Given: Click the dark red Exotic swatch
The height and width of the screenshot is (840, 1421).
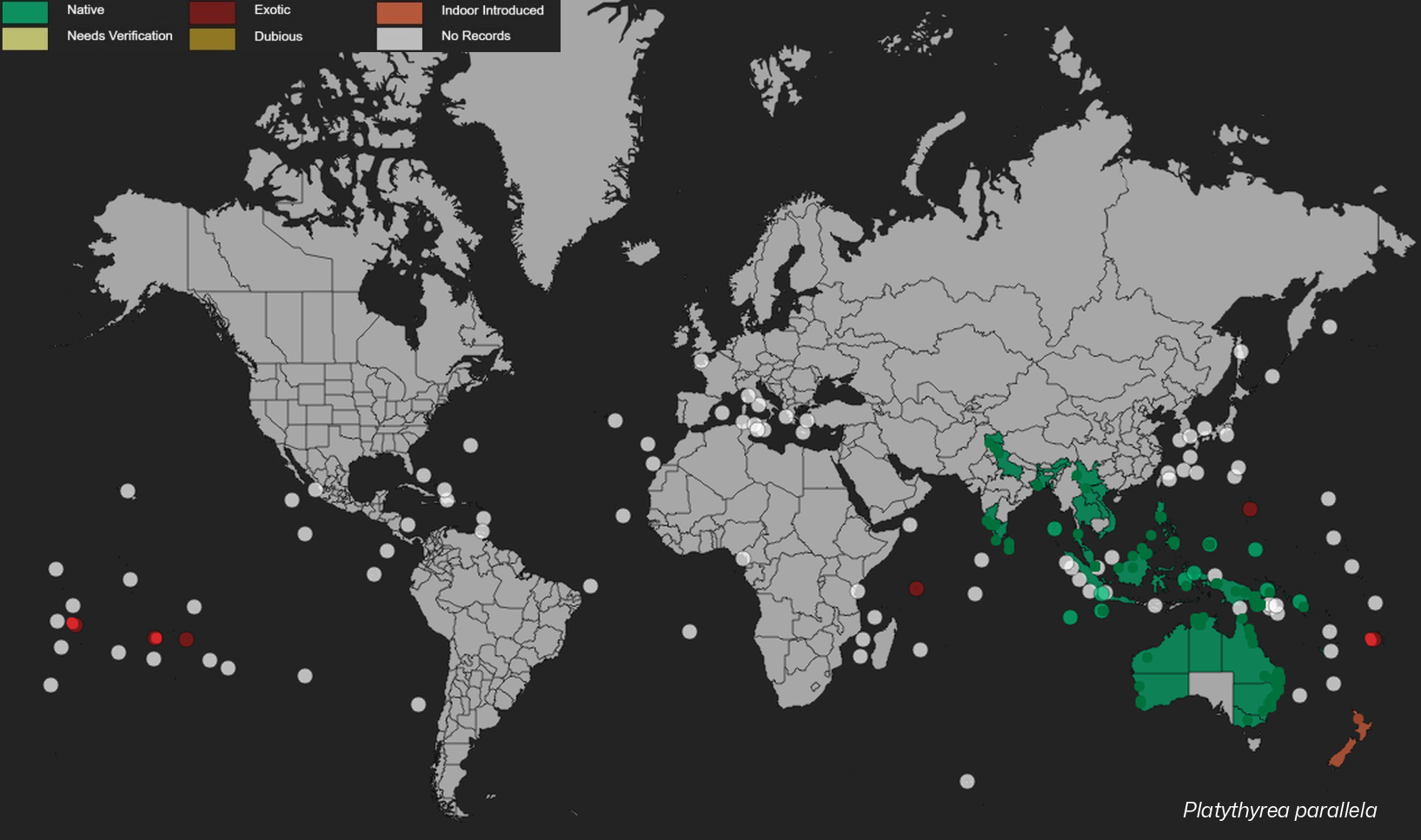Looking at the screenshot, I should (x=212, y=11).
